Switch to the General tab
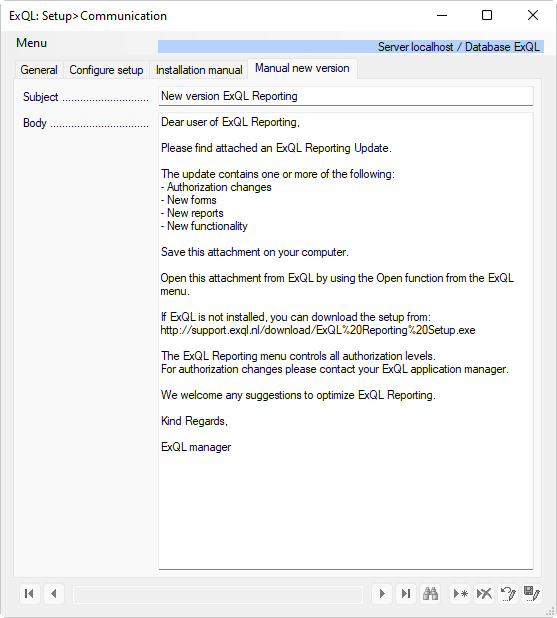Viewport: 557px width, 618px height. (x=39, y=70)
